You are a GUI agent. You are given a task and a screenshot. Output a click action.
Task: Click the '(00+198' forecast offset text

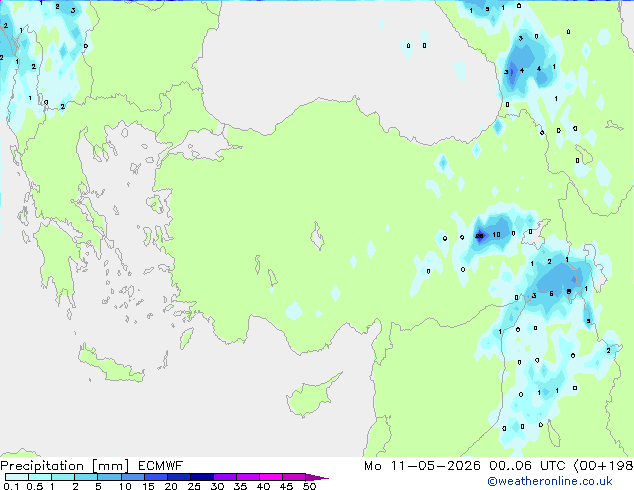point(603,466)
